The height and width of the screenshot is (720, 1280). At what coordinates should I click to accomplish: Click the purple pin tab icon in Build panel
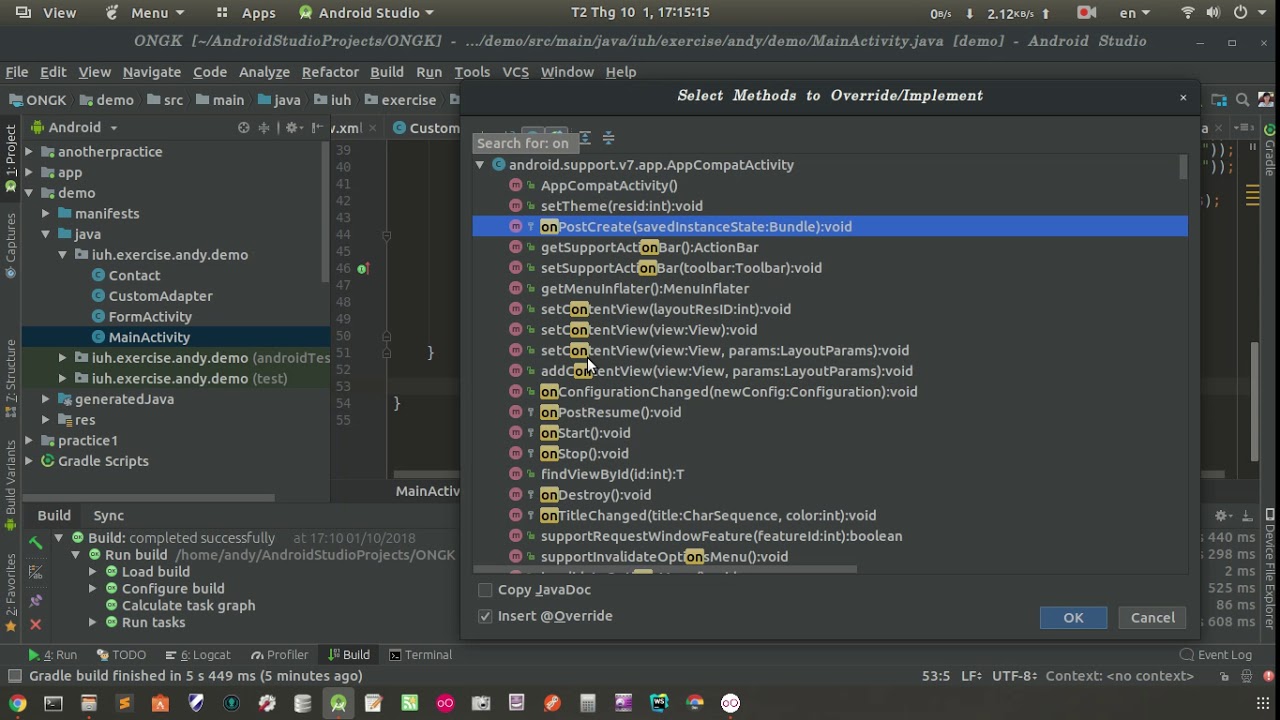pyautogui.click(x=35, y=600)
